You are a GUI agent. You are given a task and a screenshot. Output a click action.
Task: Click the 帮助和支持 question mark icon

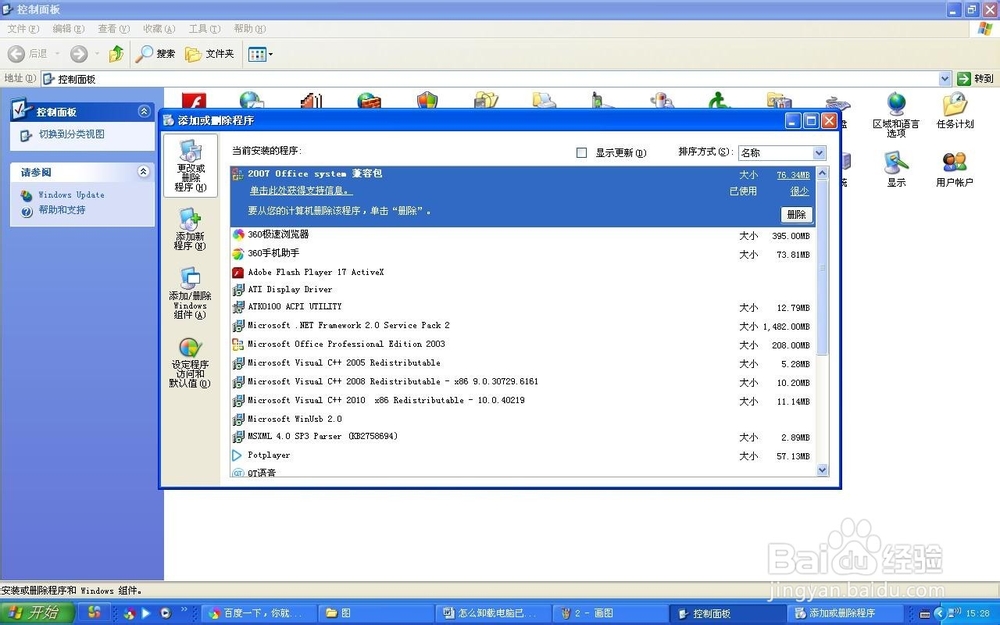pyautogui.click(x=27, y=212)
